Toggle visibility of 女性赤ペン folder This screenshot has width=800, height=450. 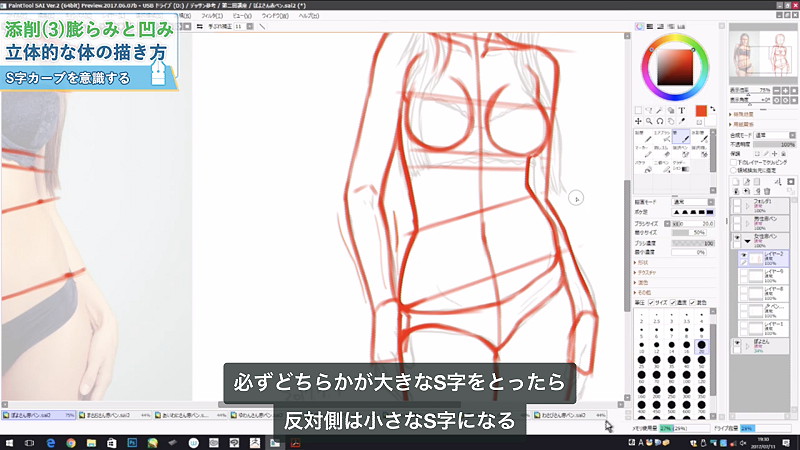737,238
